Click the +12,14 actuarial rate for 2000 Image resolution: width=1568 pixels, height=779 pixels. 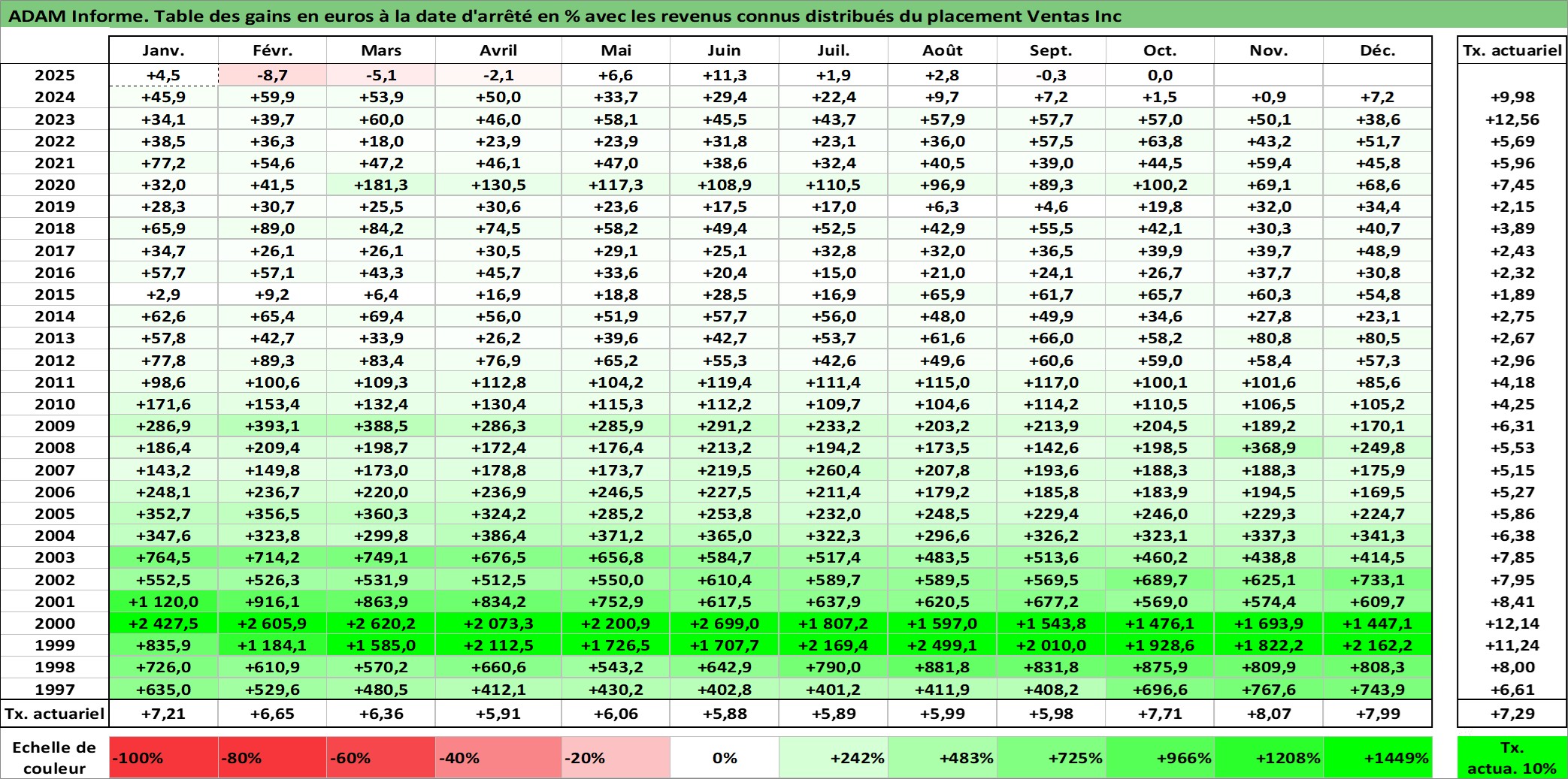coord(1512,624)
